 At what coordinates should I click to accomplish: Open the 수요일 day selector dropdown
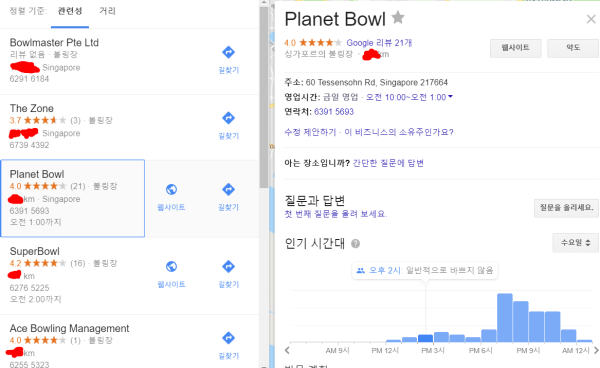point(576,243)
